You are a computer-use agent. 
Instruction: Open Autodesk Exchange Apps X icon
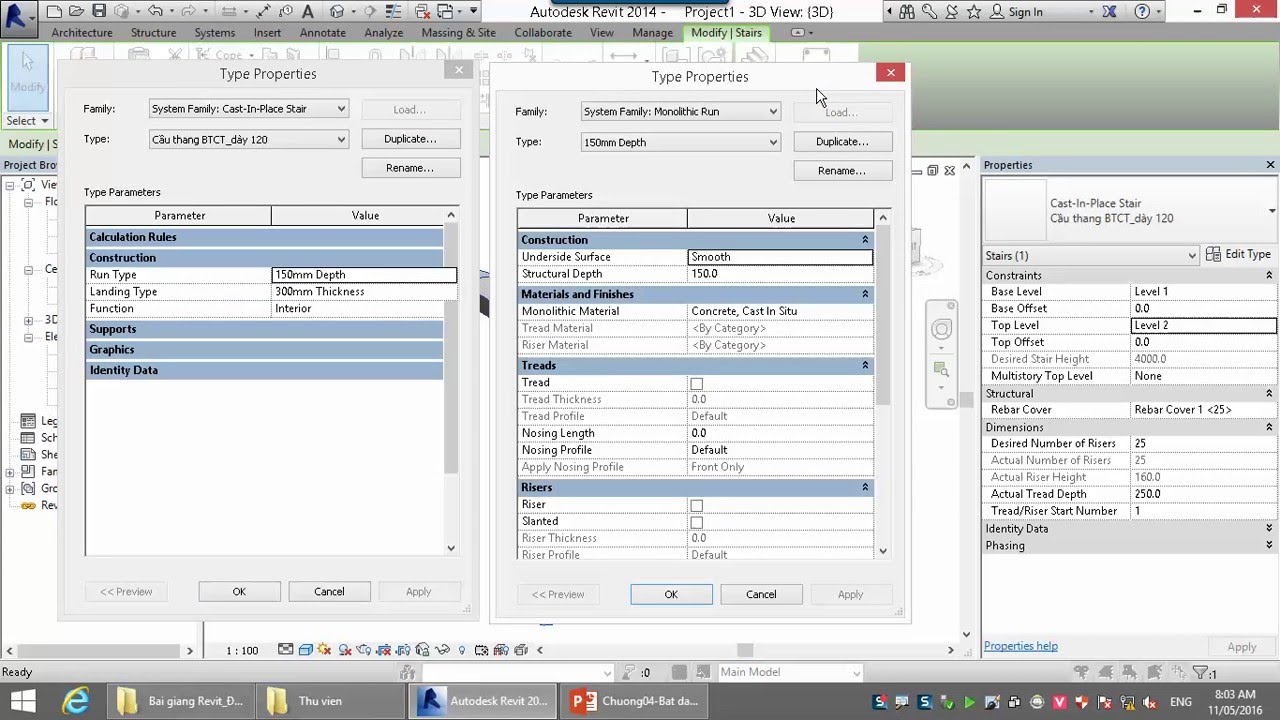tap(1109, 12)
